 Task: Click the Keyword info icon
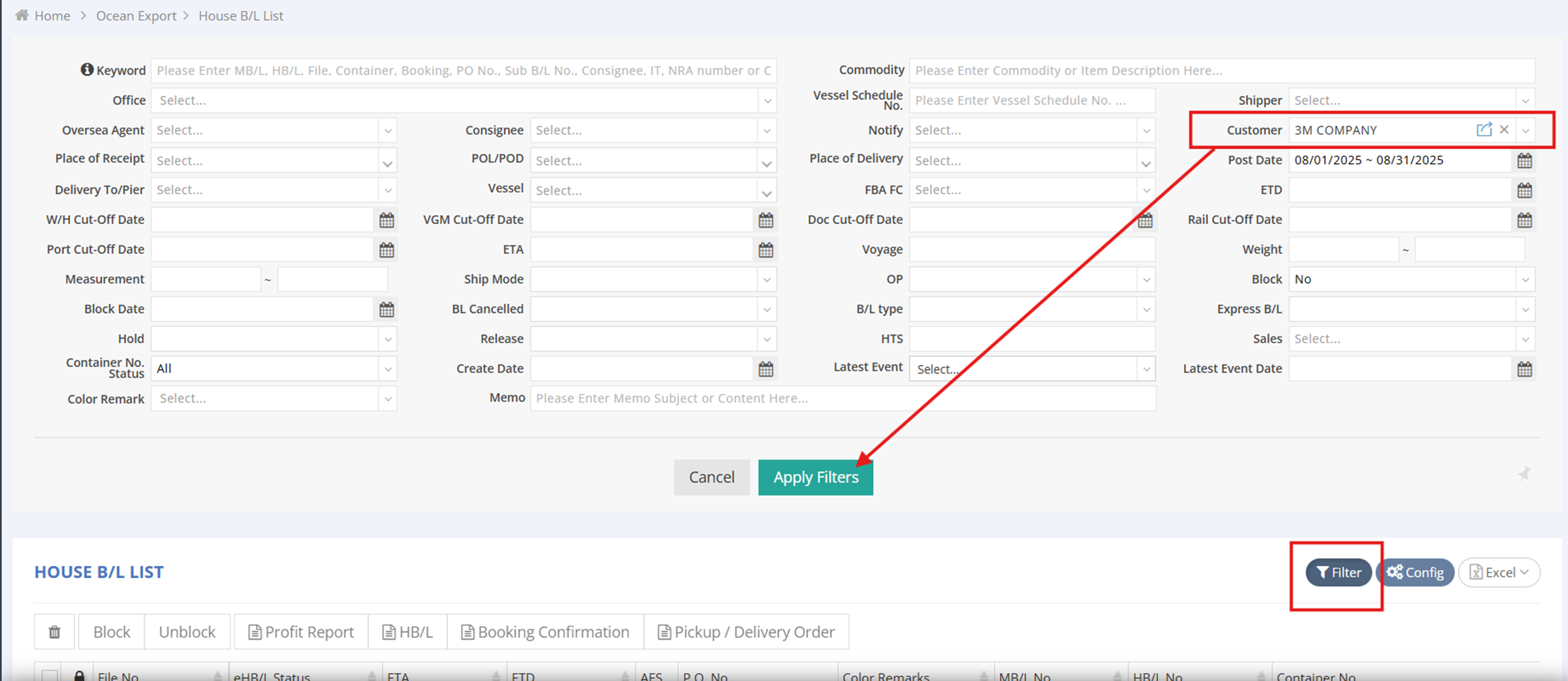click(x=87, y=69)
